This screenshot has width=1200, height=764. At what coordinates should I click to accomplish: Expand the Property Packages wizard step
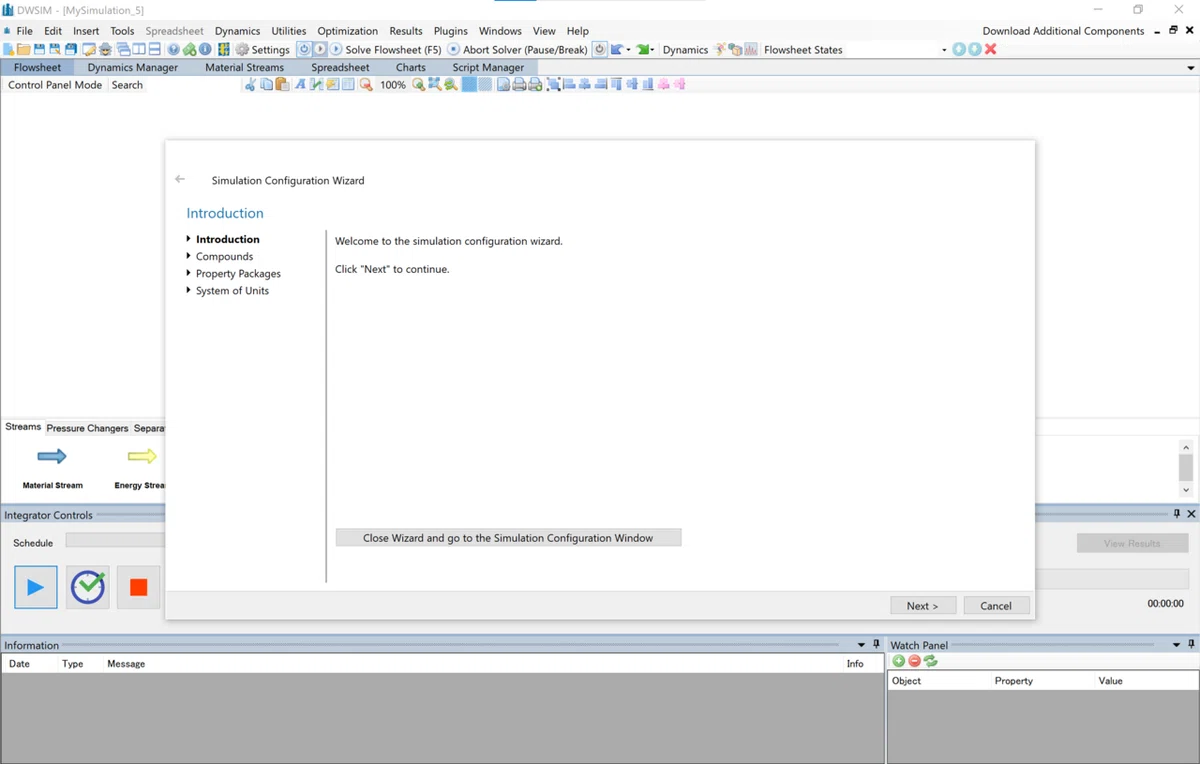(x=188, y=274)
